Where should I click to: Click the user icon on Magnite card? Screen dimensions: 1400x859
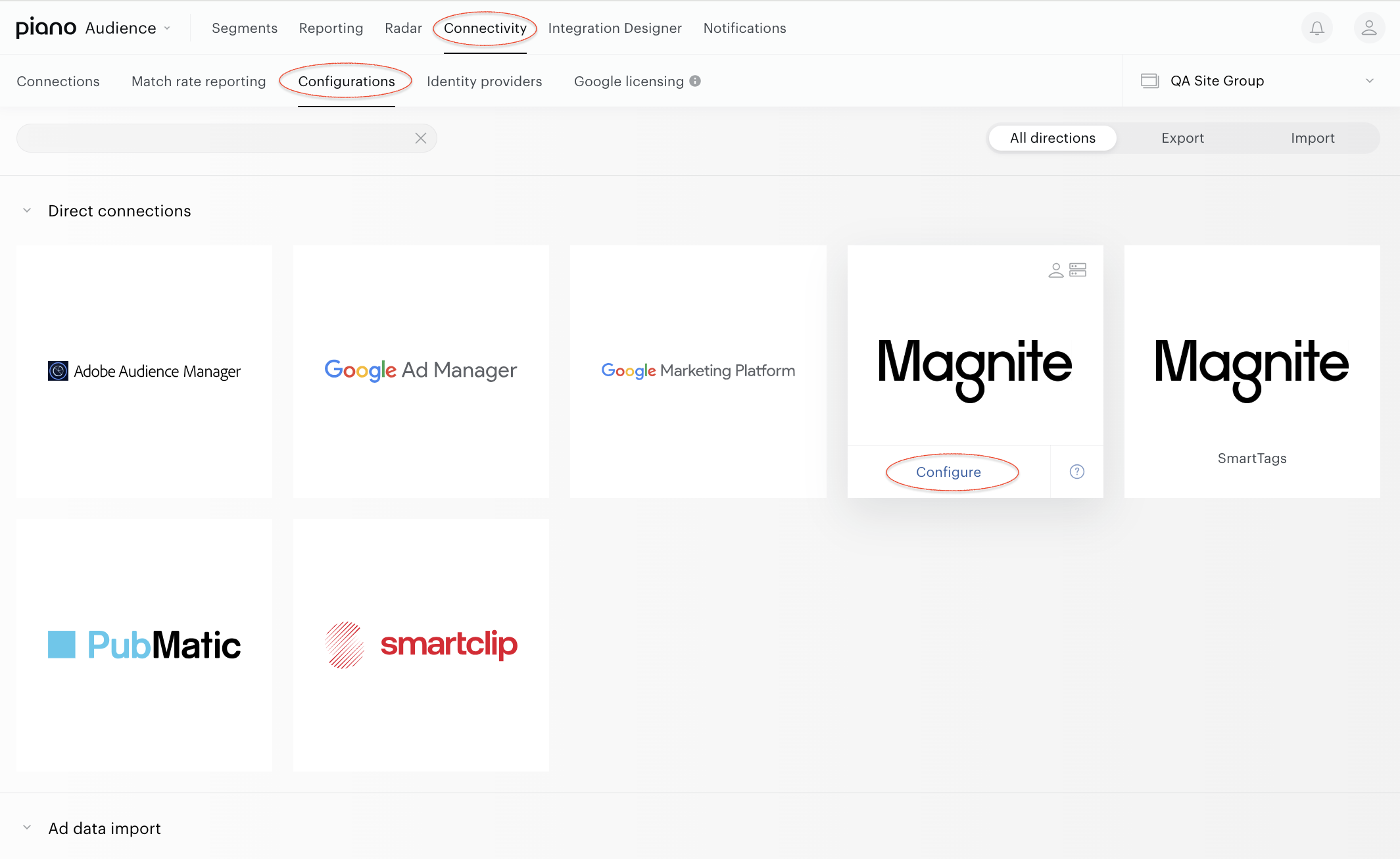(1056, 270)
